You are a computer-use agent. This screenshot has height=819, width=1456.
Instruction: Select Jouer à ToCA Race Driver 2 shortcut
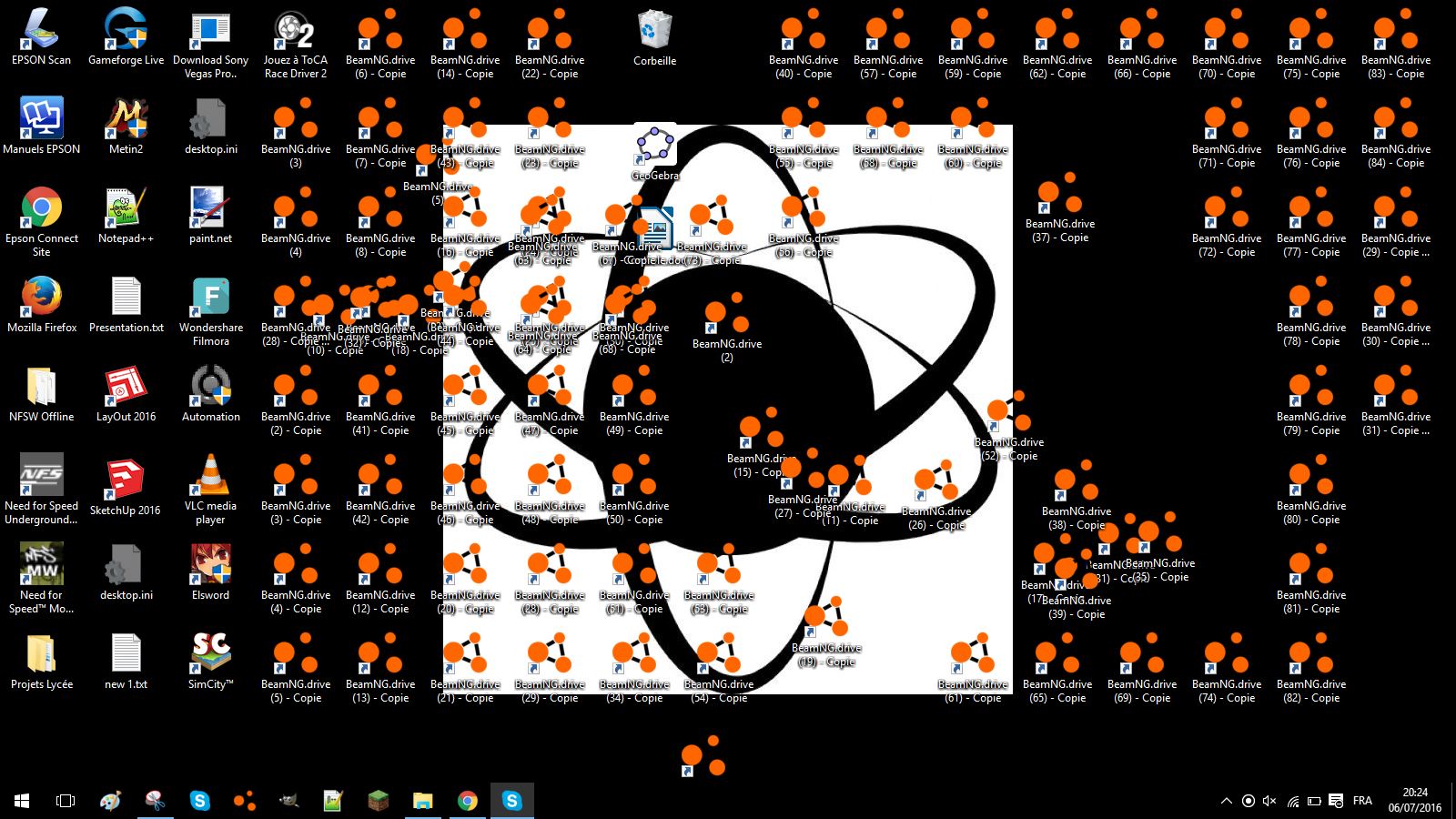[x=295, y=45]
